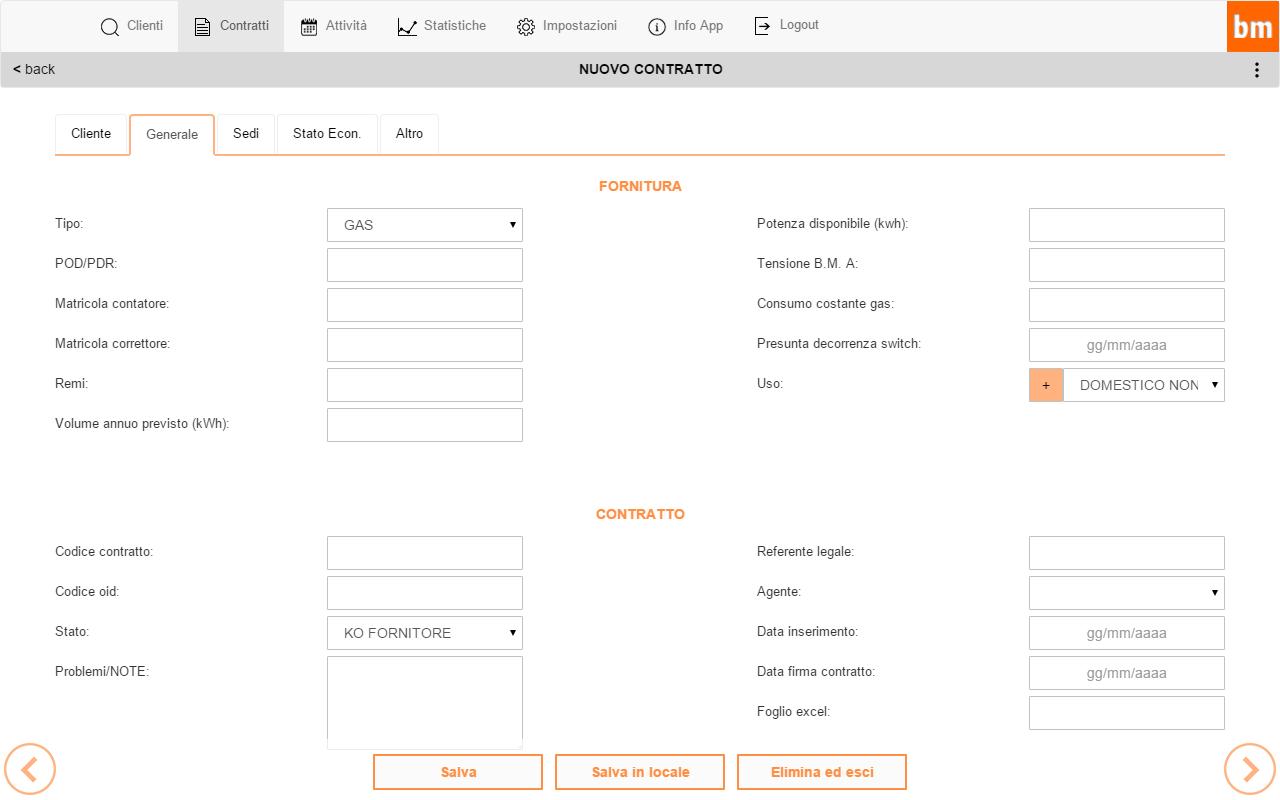Click the plus button next to Uso
Image resolution: width=1280 pixels, height=800 pixels.
1046,385
